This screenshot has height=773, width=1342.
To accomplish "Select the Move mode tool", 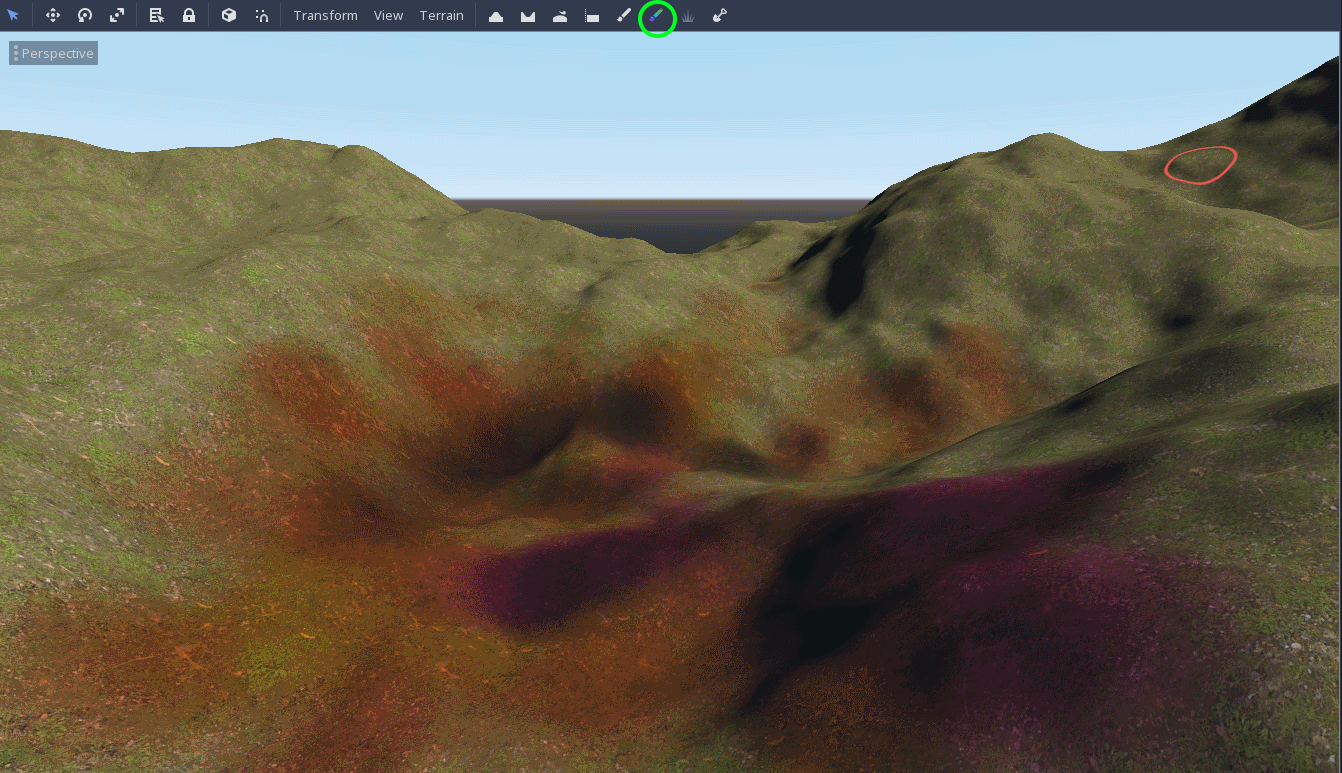I will [52, 15].
